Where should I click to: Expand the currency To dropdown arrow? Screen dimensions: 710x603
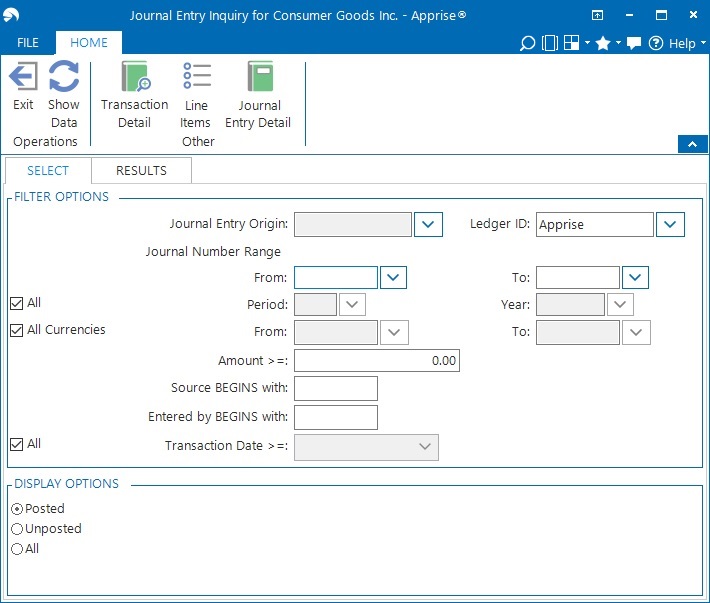[x=636, y=332]
